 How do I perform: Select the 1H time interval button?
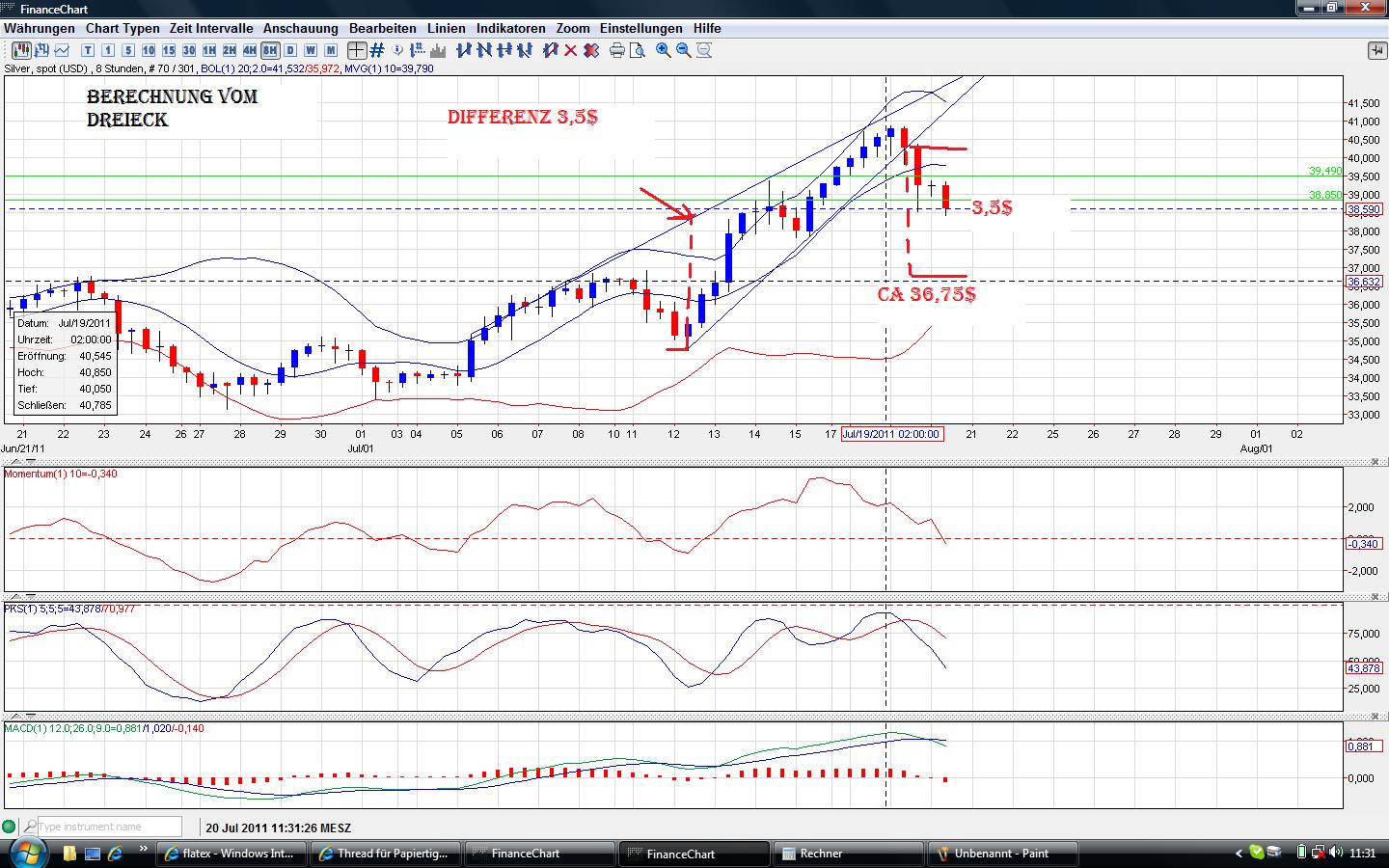tap(209, 50)
